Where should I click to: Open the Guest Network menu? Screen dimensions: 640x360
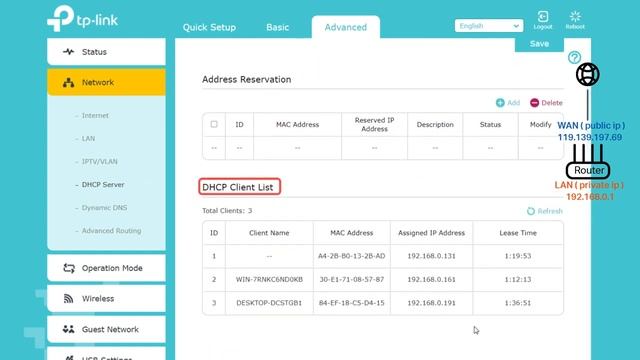(106, 329)
